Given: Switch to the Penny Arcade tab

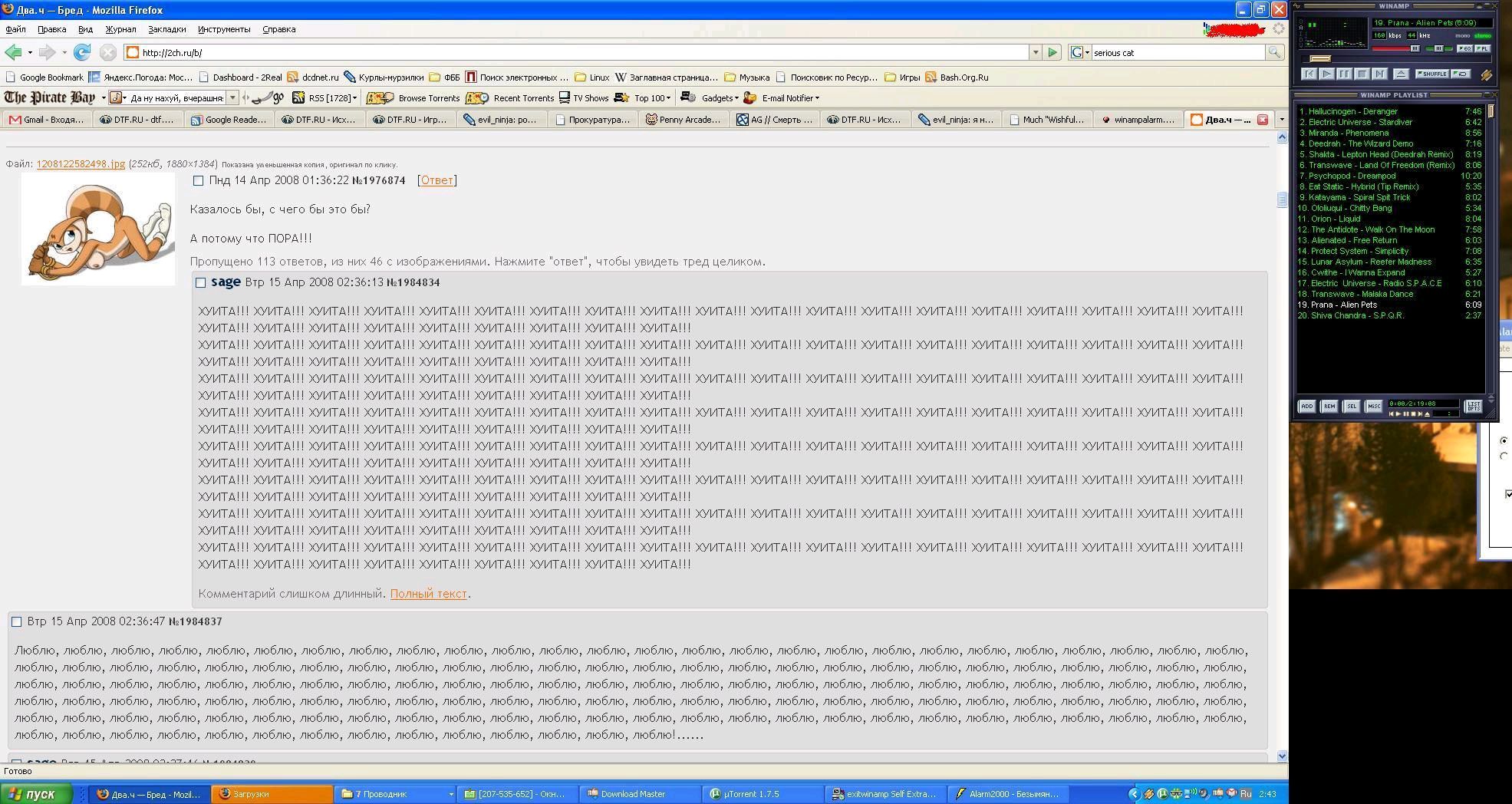Looking at the screenshot, I should (x=684, y=120).
